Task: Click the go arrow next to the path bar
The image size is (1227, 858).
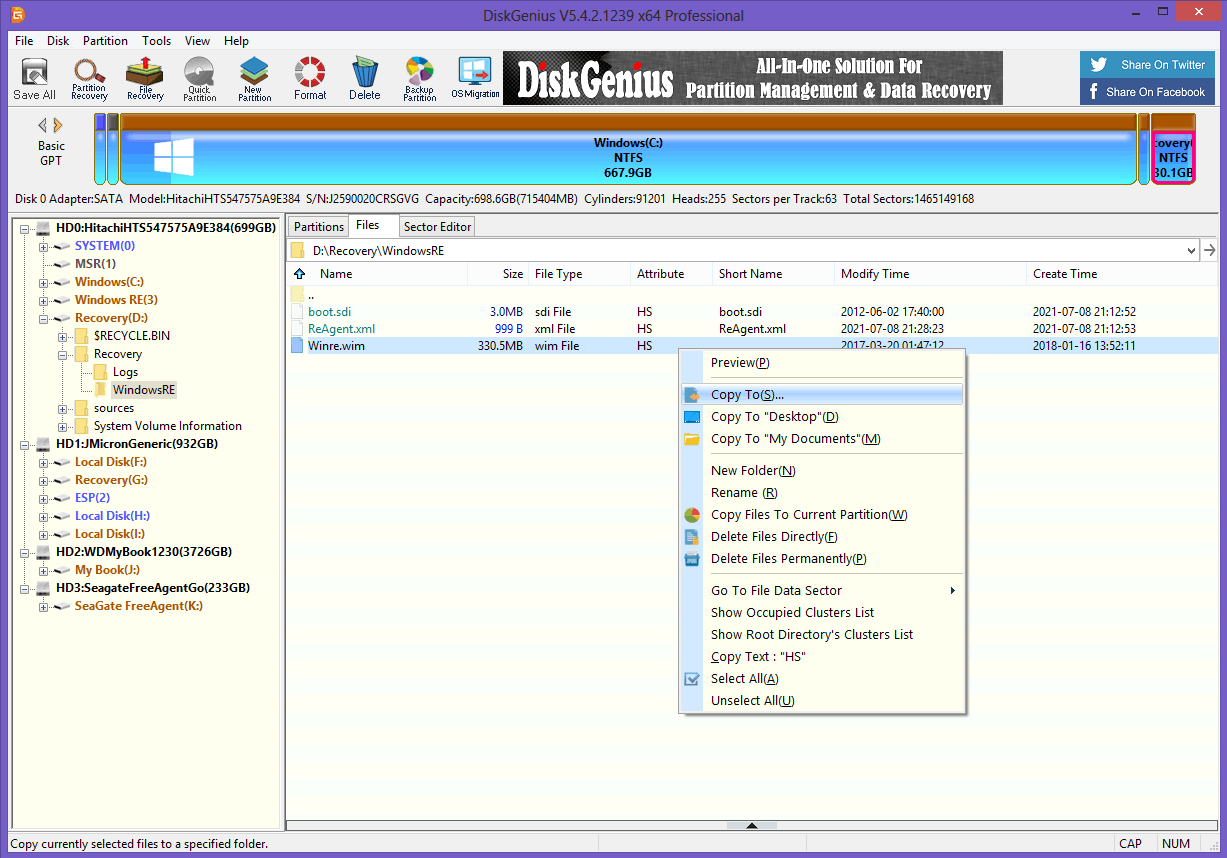Action: (1210, 250)
